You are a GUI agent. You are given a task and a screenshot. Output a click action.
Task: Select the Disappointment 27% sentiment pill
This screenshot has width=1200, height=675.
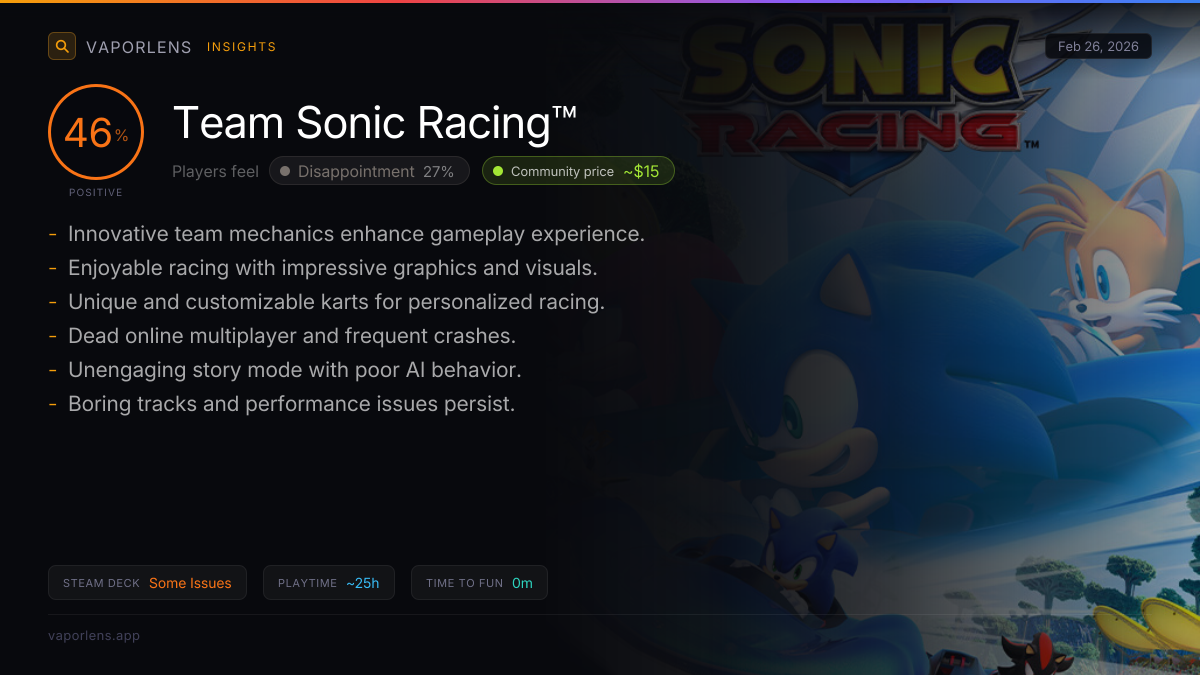coord(369,171)
